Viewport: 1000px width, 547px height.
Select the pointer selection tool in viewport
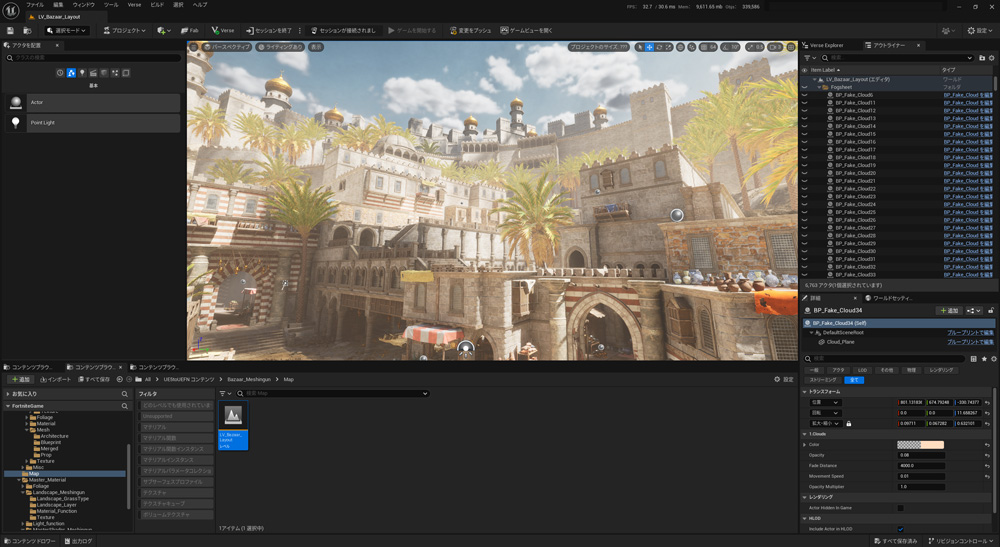click(x=640, y=47)
